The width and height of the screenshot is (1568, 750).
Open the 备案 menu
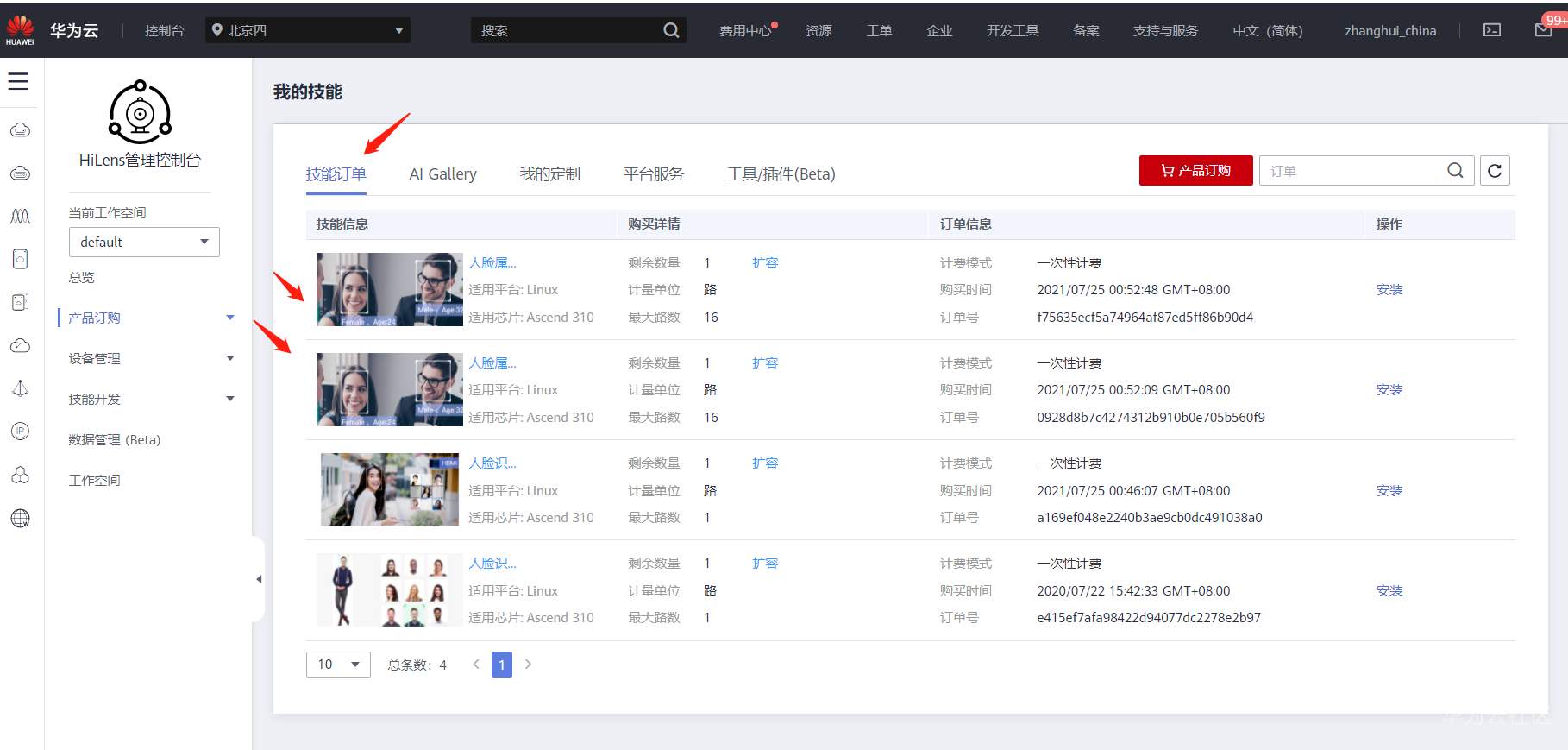pyautogui.click(x=1086, y=30)
